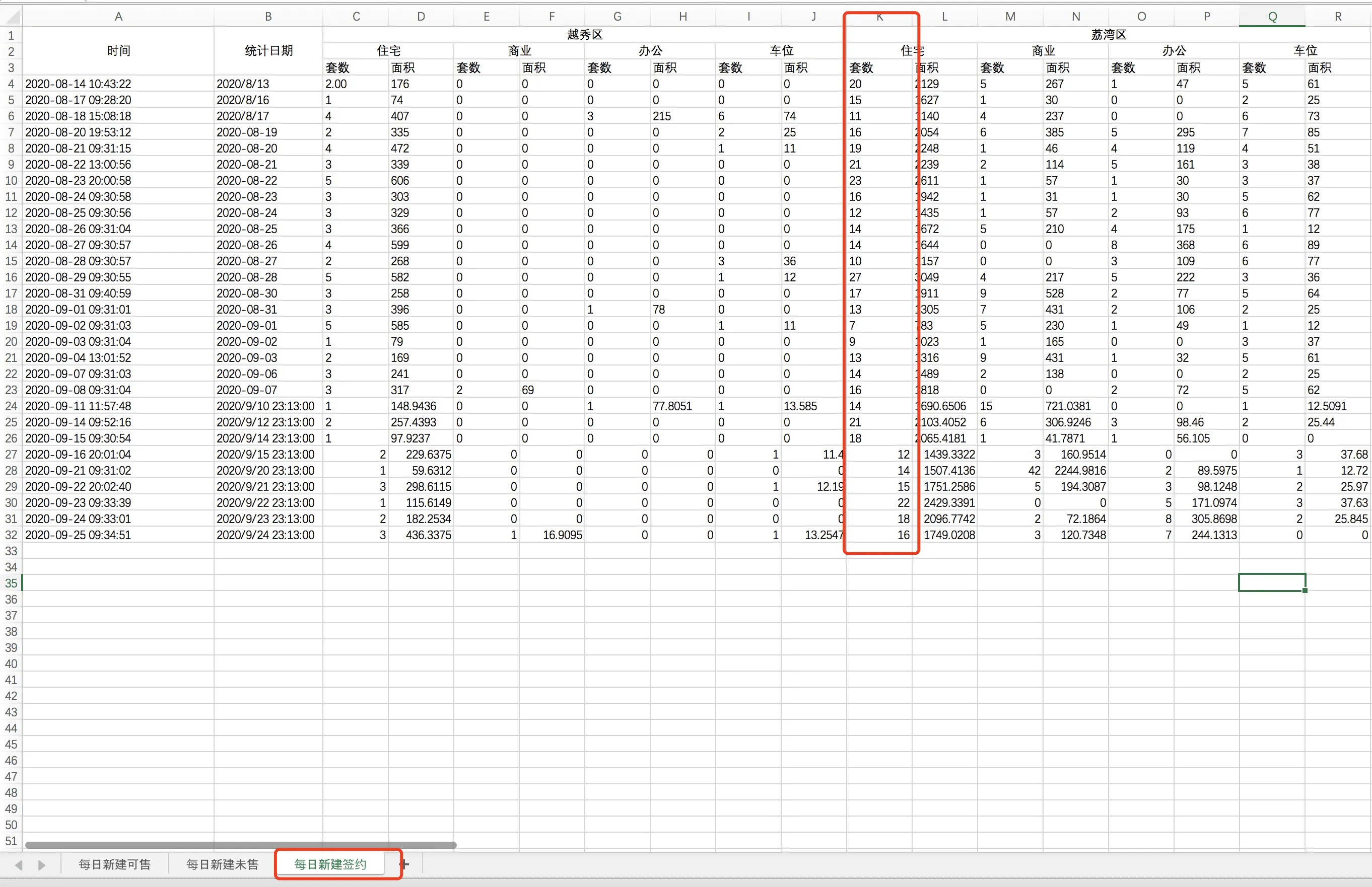Select column A header
1372x887 pixels.
[x=119, y=17]
